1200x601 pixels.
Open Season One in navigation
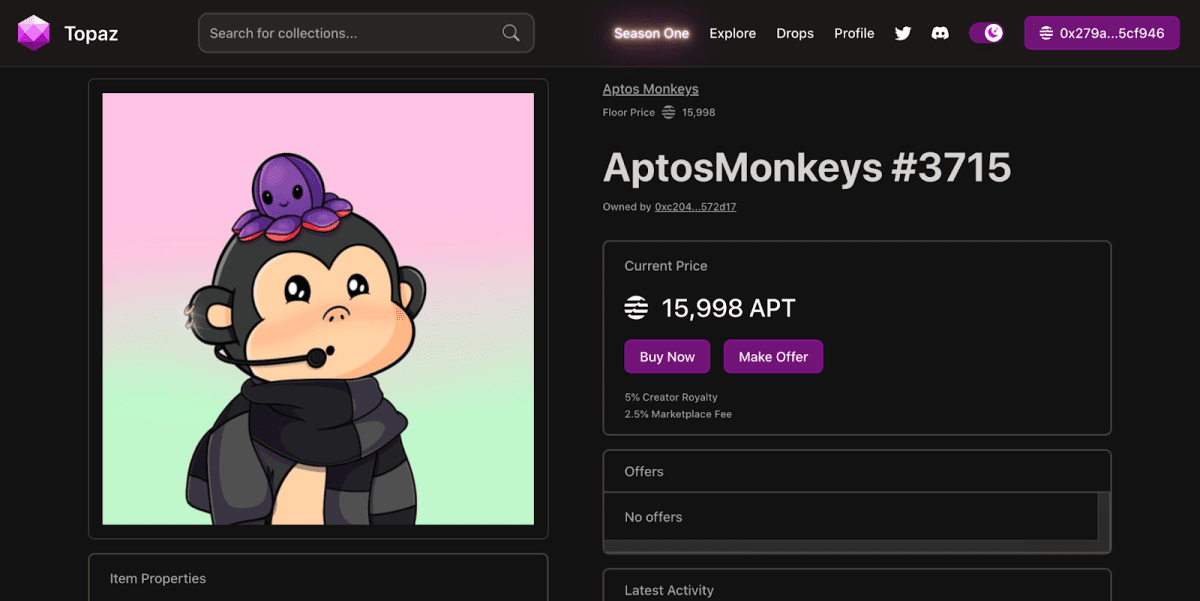click(651, 33)
